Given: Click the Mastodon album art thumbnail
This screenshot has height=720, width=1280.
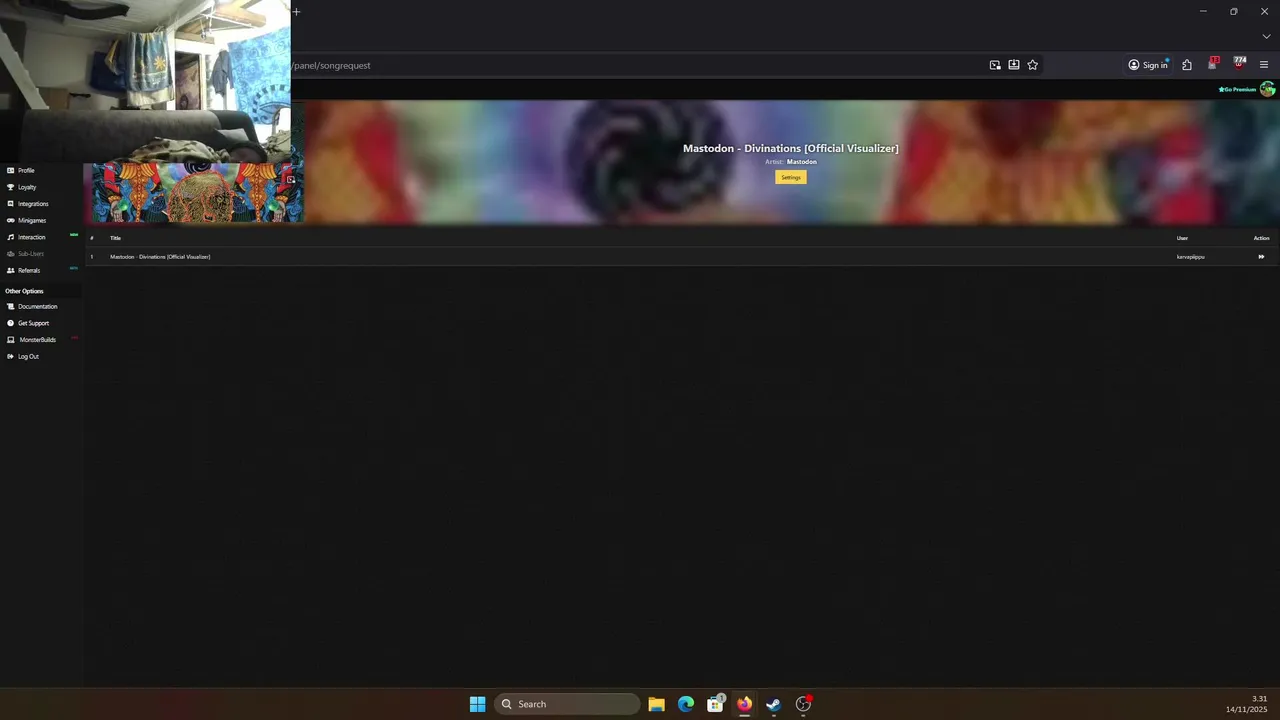Looking at the screenshot, I should 197,192.
